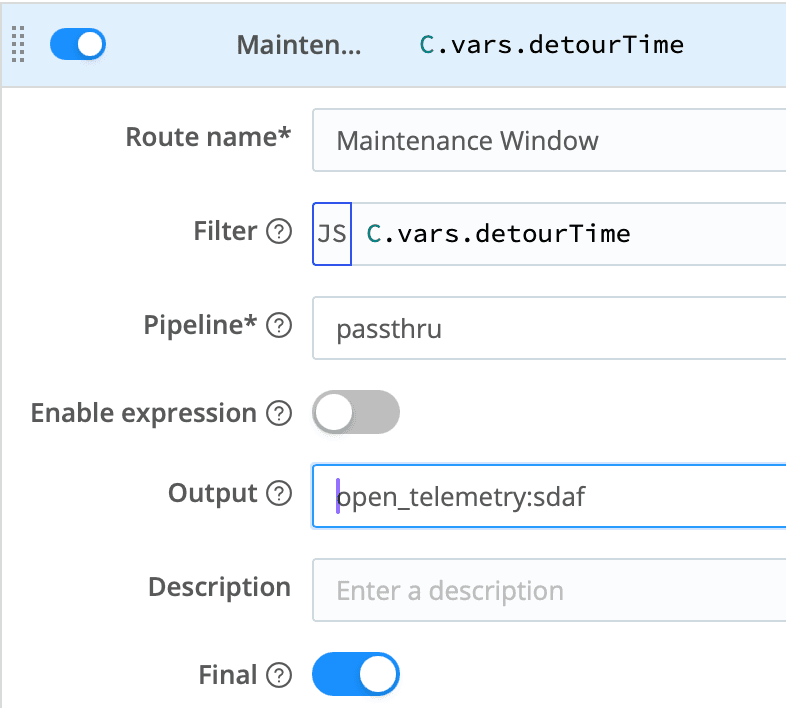Open the Filter help tooltip icon
Image resolution: width=786 pixels, height=708 pixels.
click(x=279, y=233)
